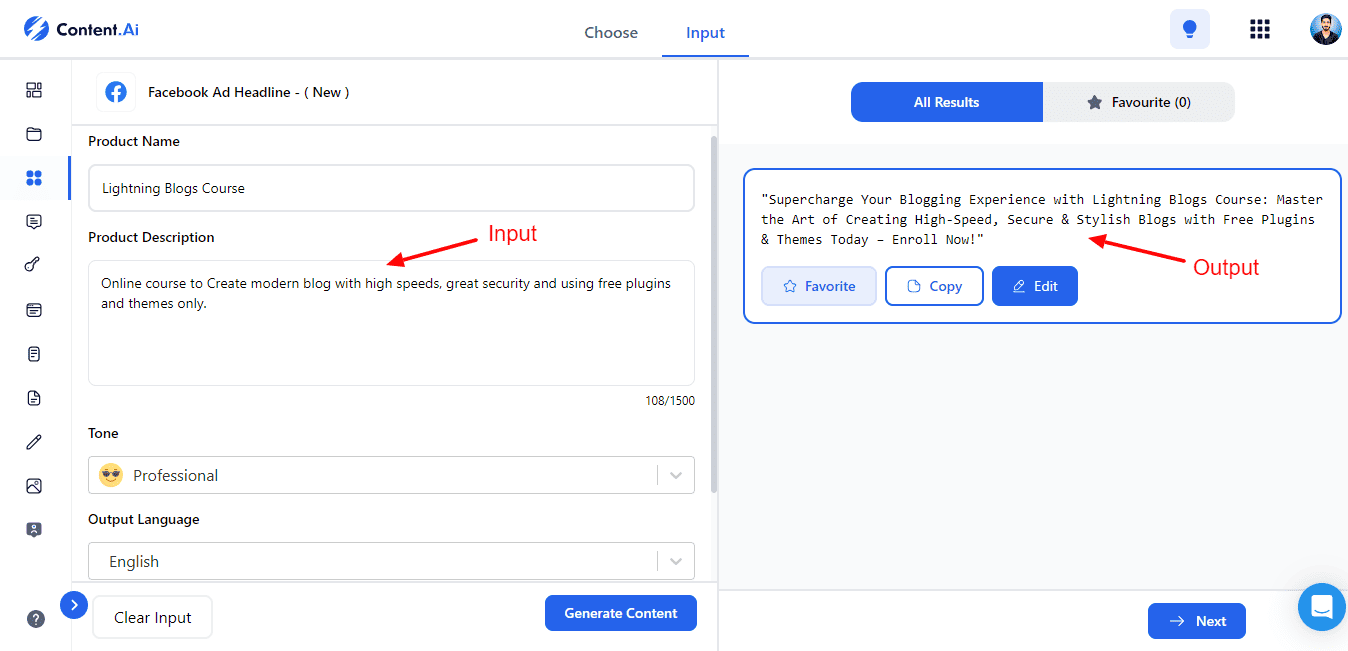Copy the generated headline
1348x651 pixels.
[934, 286]
